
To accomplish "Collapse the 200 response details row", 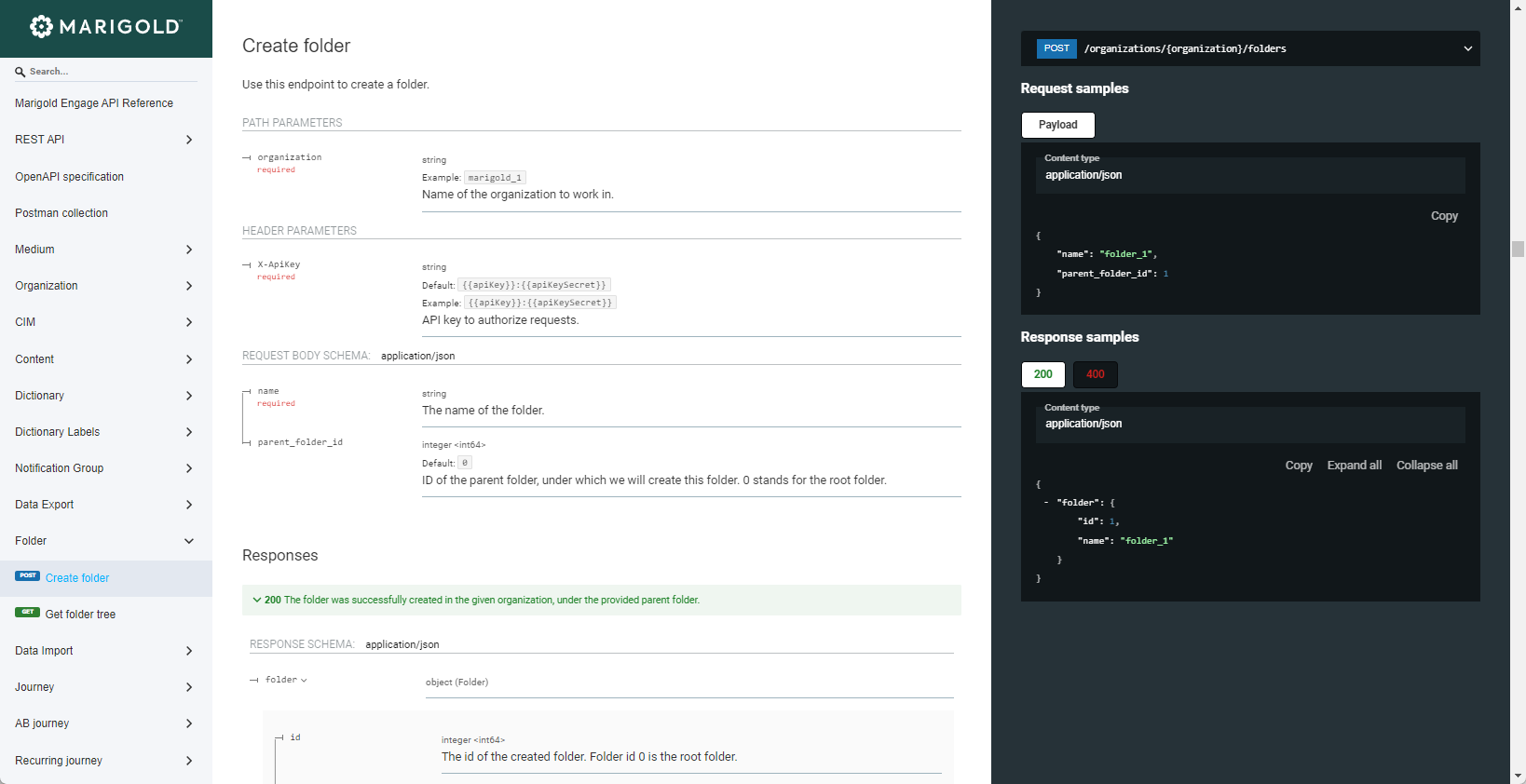I will 257,600.
